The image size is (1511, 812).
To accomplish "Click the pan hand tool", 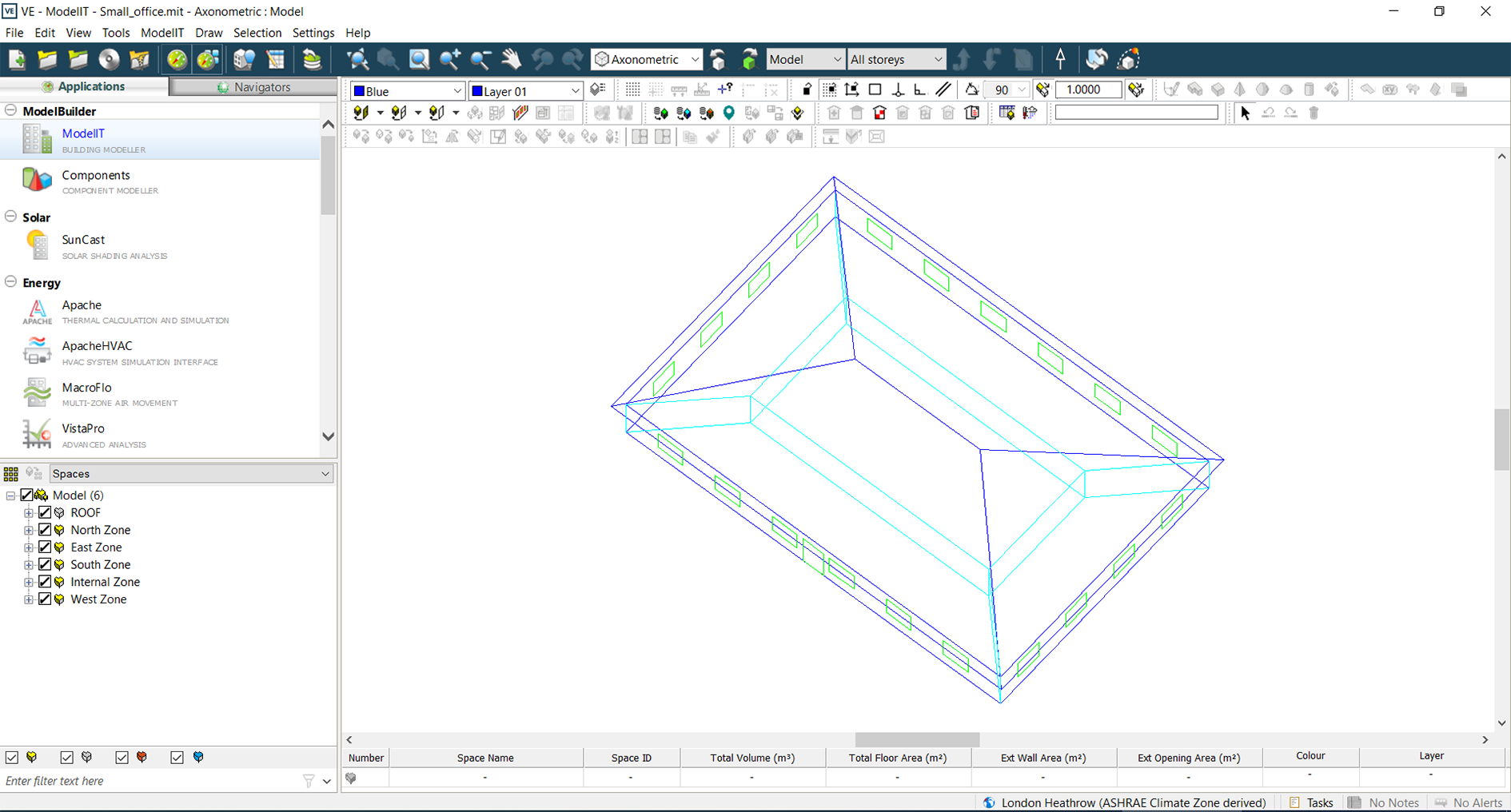I will click(511, 59).
